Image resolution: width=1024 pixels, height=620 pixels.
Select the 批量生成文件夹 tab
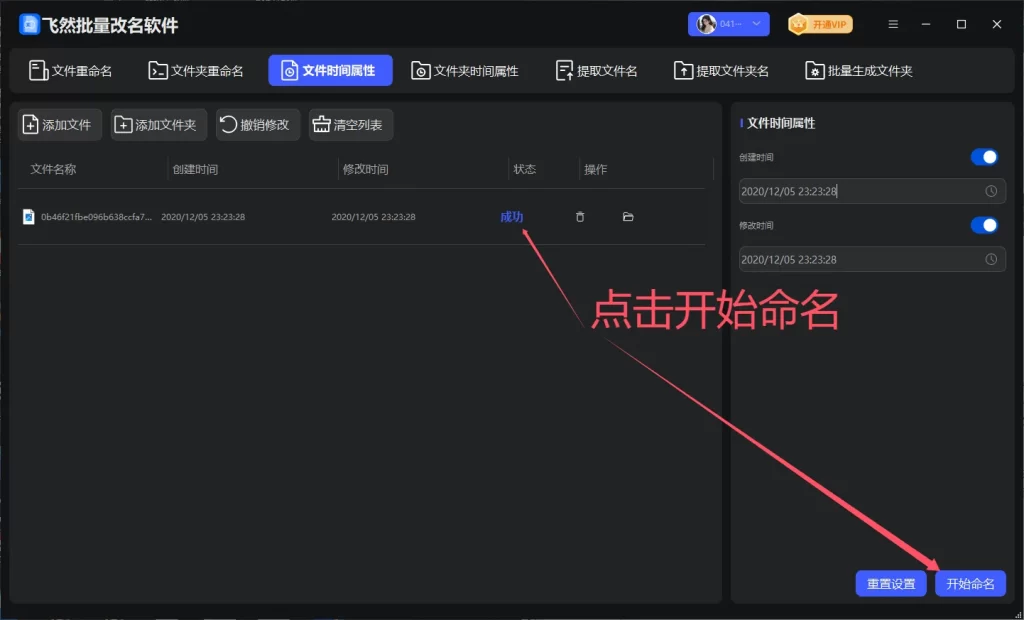pyautogui.click(x=859, y=71)
